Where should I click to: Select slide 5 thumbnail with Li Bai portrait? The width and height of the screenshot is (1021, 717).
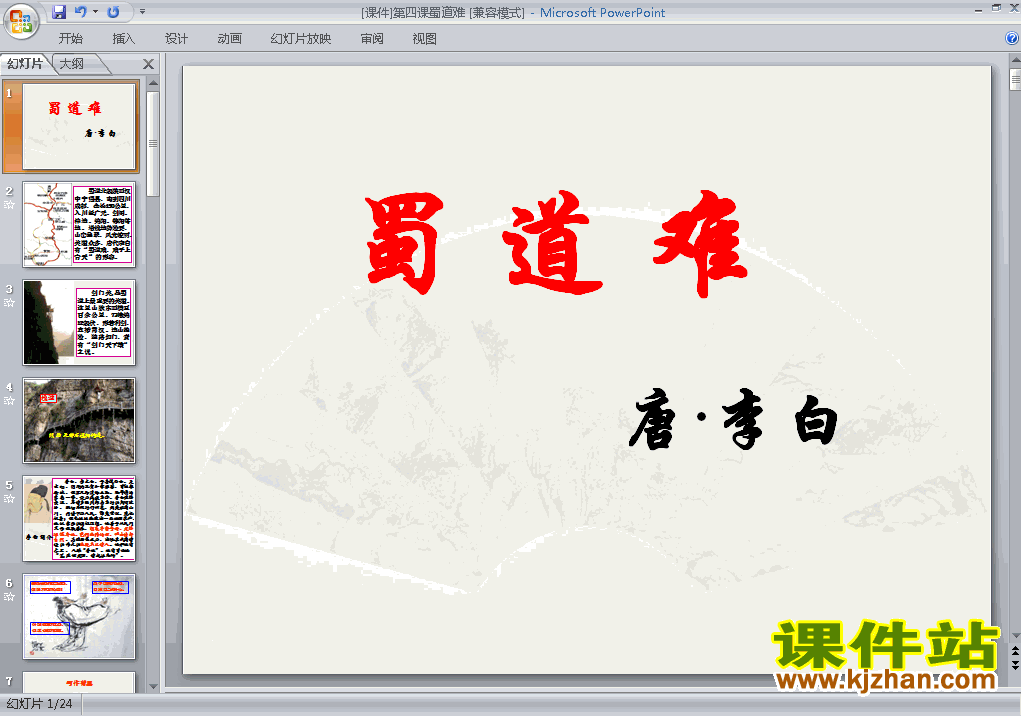pos(79,518)
